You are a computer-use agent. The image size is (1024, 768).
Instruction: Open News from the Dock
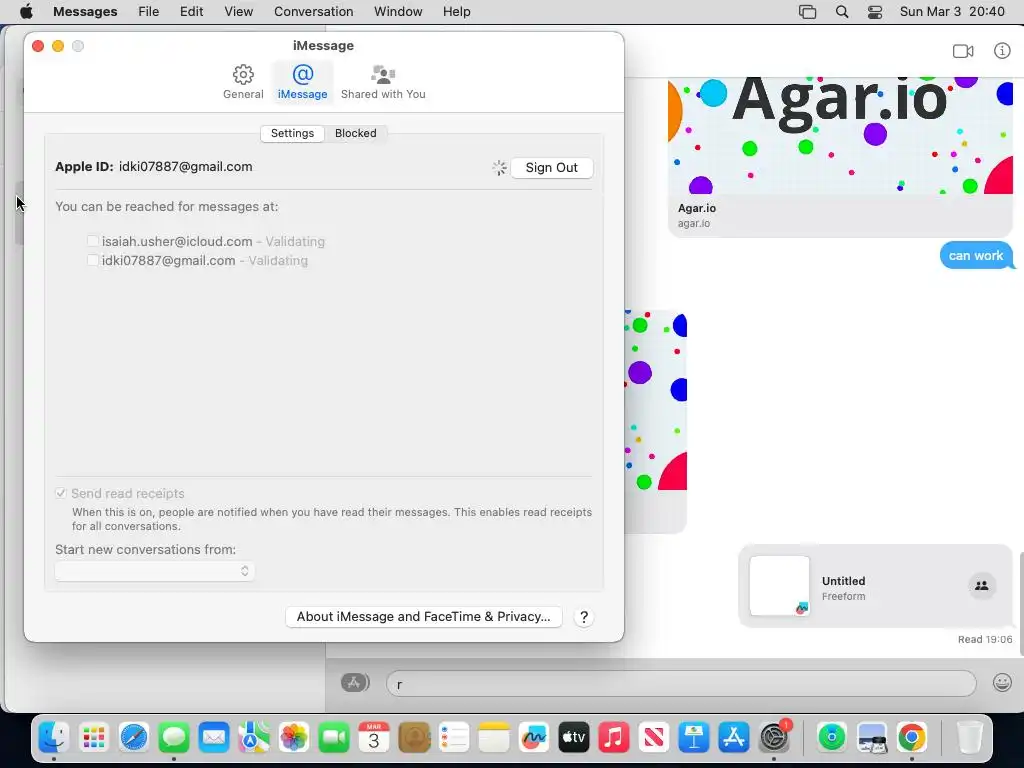point(654,738)
